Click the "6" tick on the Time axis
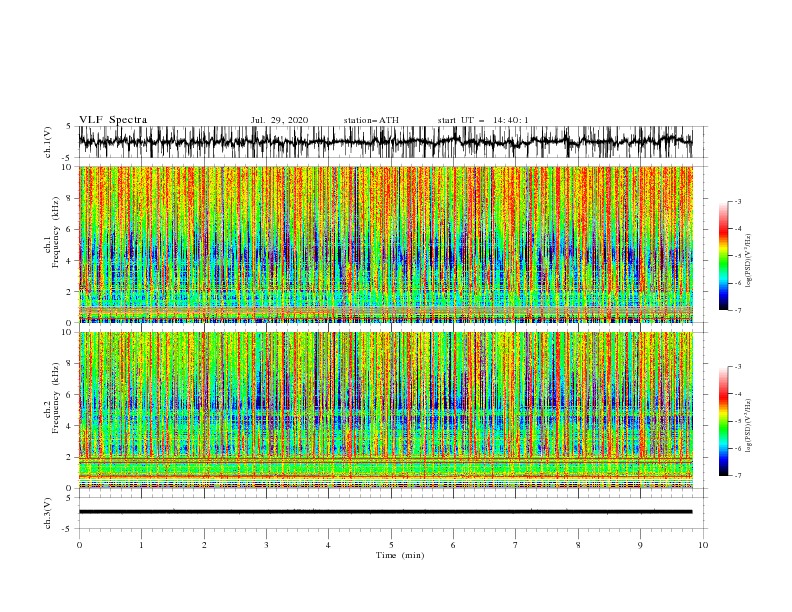 point(453,545)
